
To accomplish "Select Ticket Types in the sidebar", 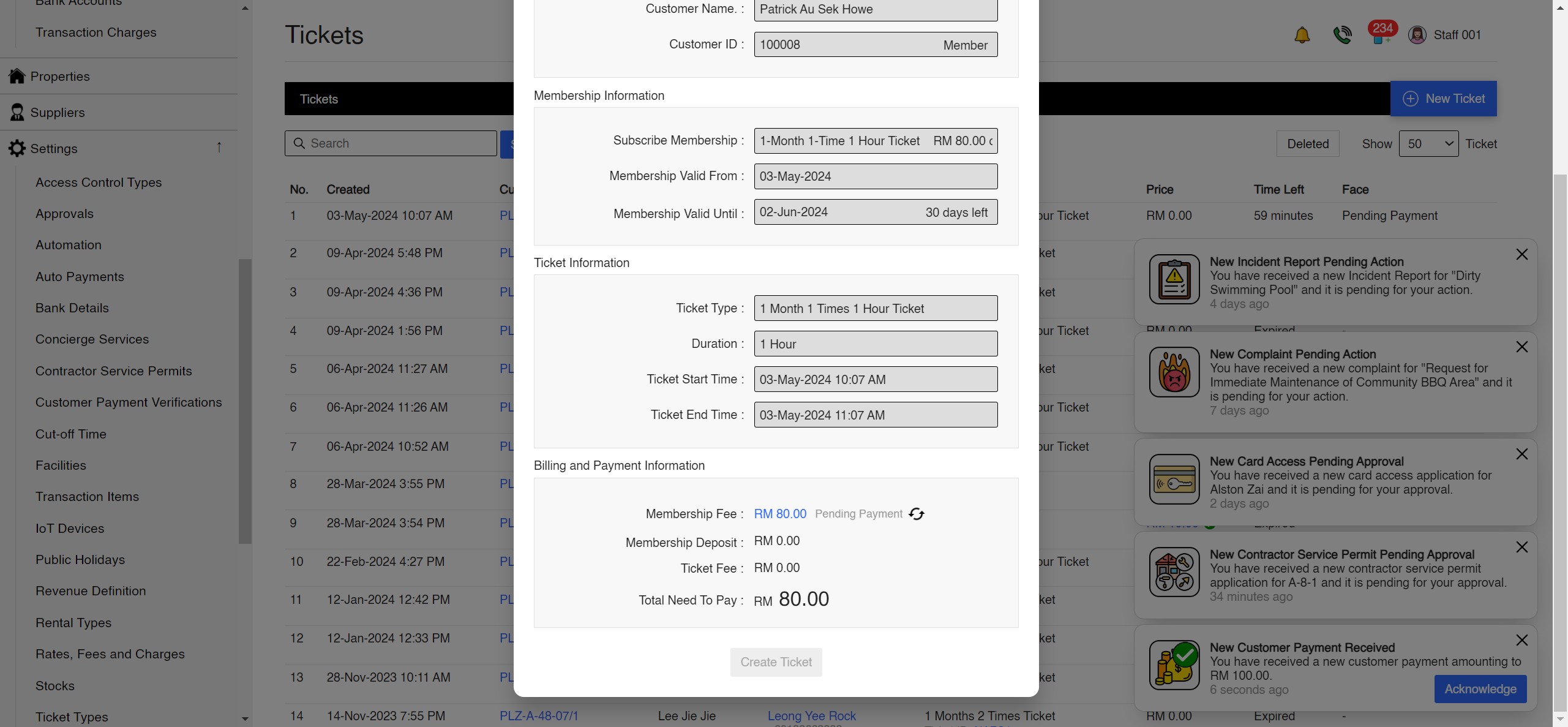I will (x=72, y=717).
